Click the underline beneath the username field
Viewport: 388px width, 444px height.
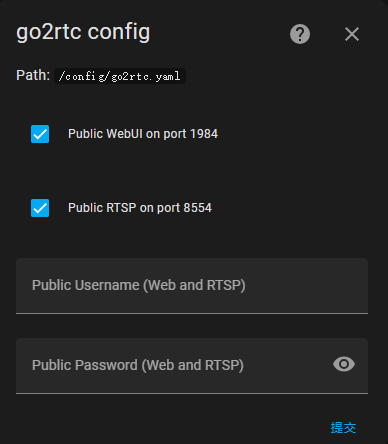(x=192, y=313)
